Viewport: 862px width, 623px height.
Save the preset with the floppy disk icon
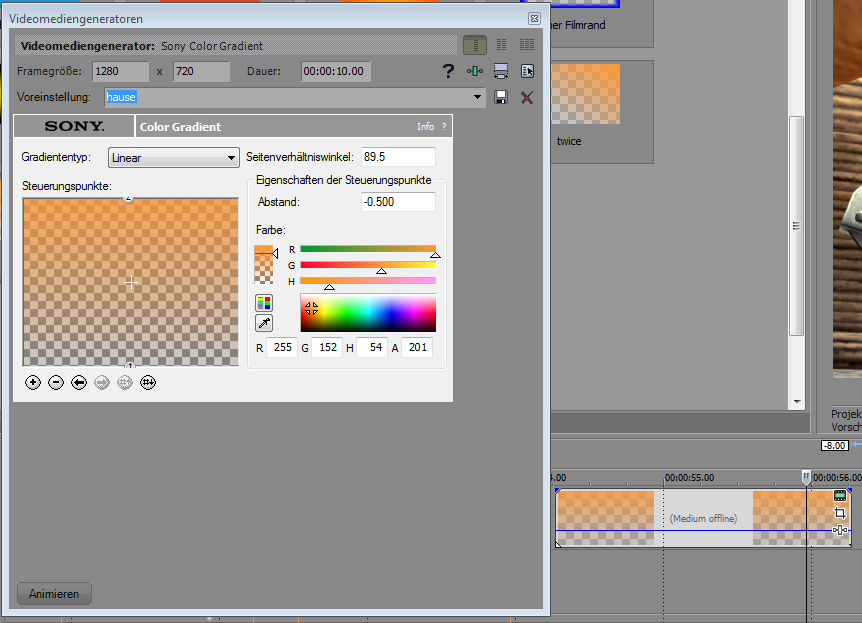(501, 97)
